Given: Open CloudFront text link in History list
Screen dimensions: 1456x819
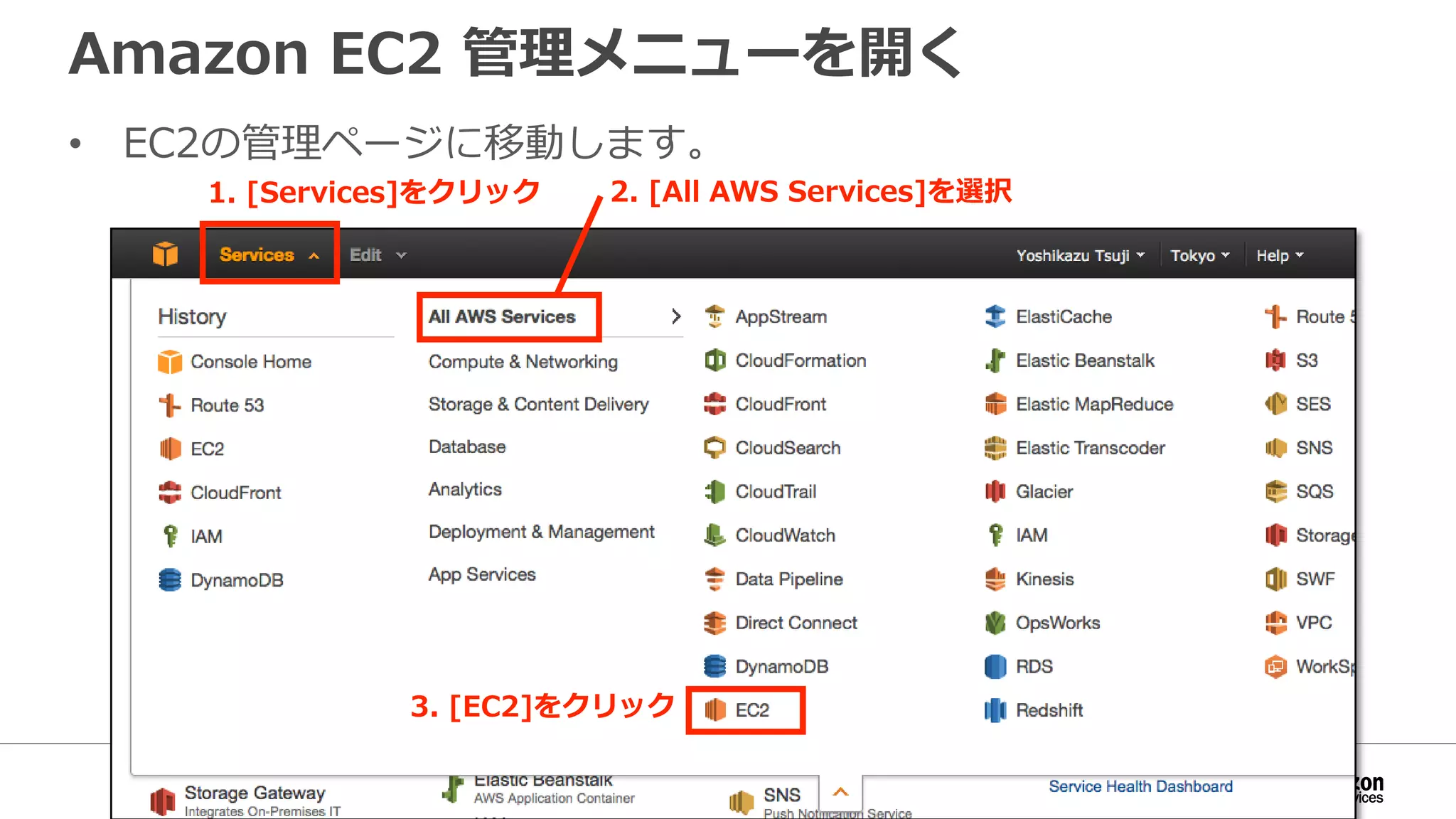Looking at the screenshot, I should tap(235, 493).
